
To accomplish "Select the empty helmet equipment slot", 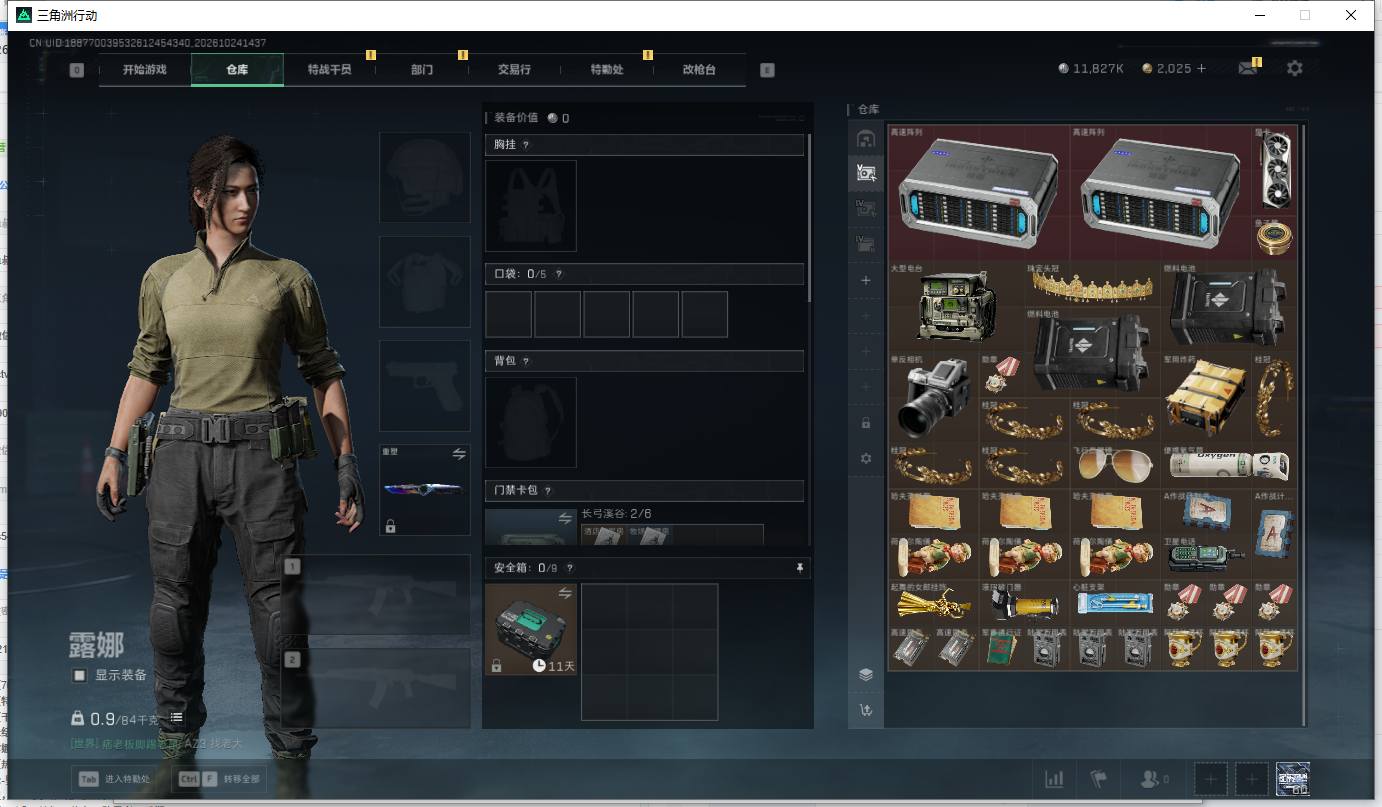I will 425,178.
